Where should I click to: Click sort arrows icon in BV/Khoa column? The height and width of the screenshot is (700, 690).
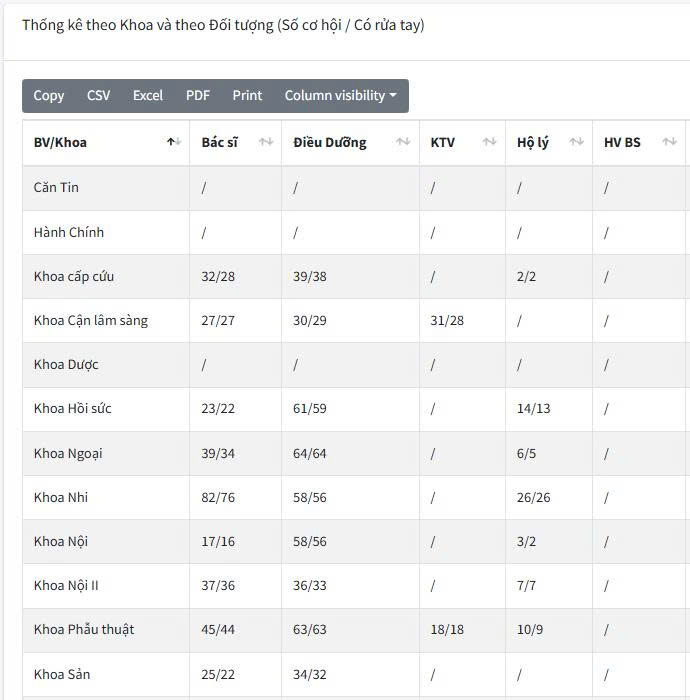coord(174,142)
